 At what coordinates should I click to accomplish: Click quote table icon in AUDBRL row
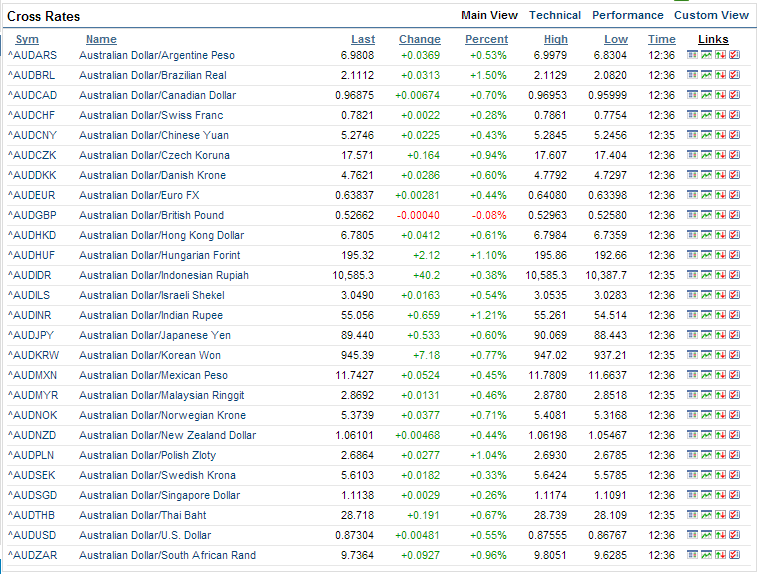693,75
